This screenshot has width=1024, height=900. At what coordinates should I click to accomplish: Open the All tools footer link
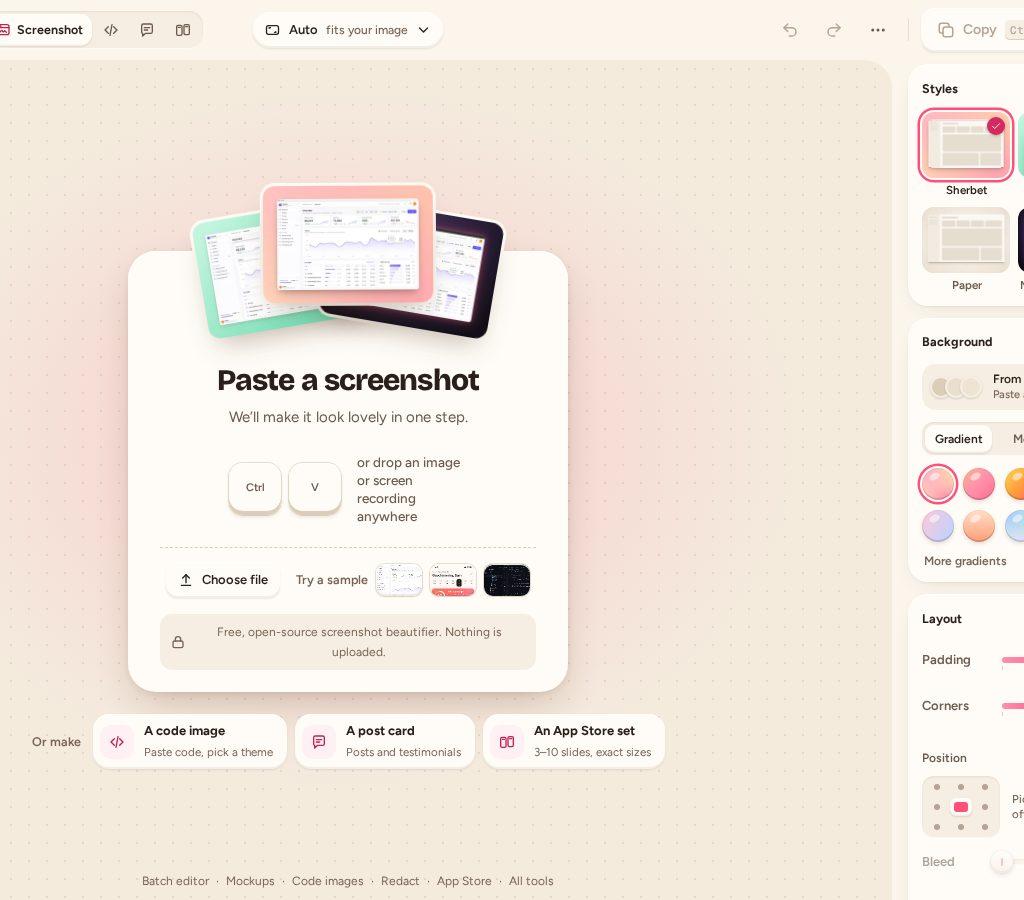coord(531,881)
